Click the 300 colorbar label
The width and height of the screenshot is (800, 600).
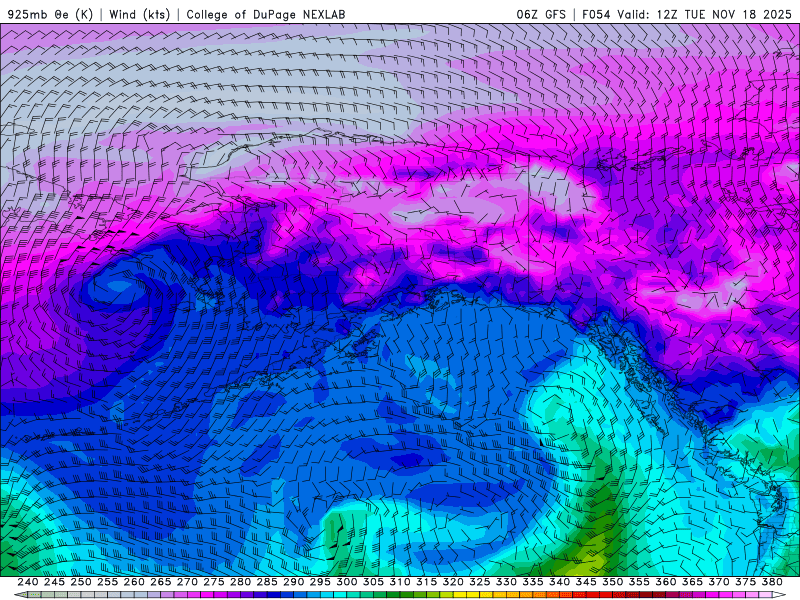346,582
